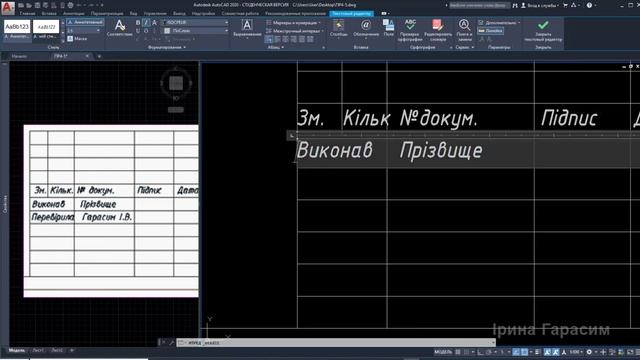Click the text editor ruler tab marker
The width and height of the screenshot is (640, 360).
click(291, 135)
